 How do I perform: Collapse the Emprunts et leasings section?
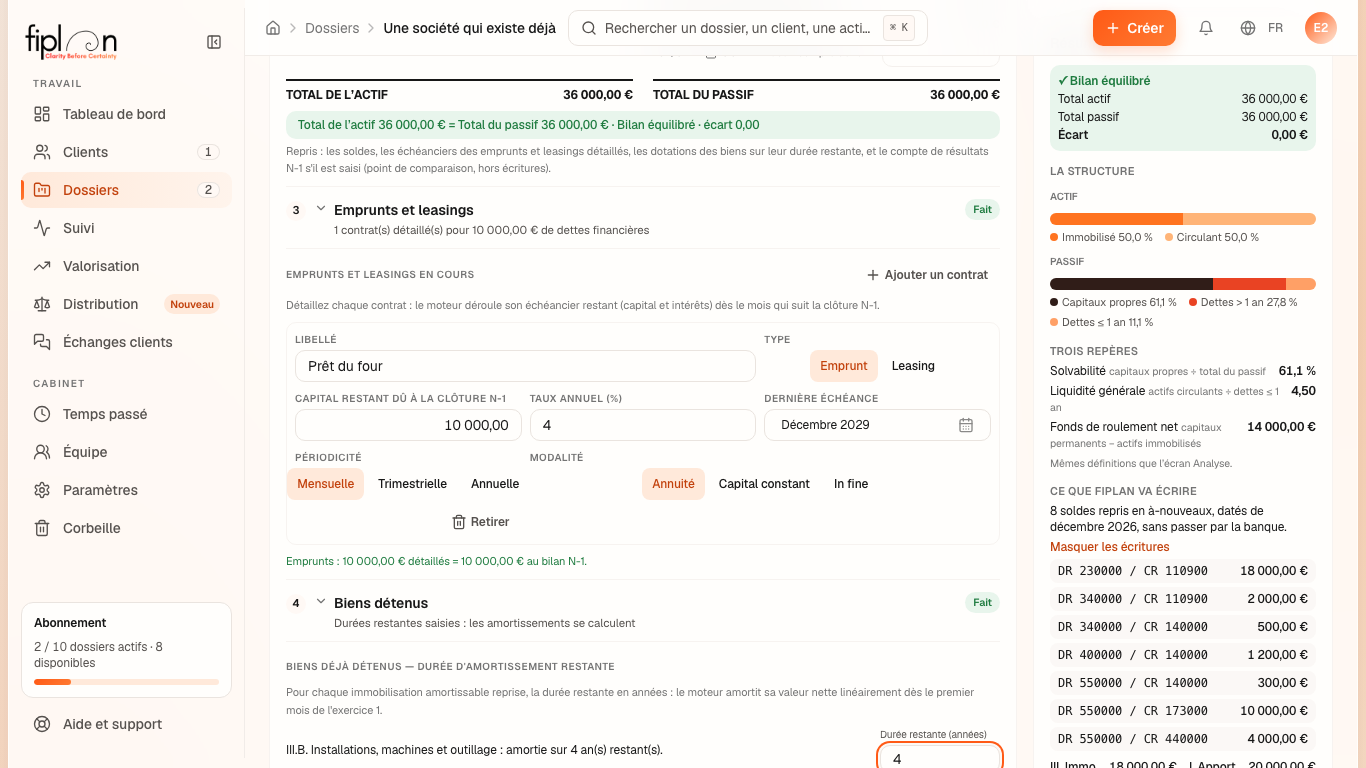pyautogui.click(x=321, y=209)
